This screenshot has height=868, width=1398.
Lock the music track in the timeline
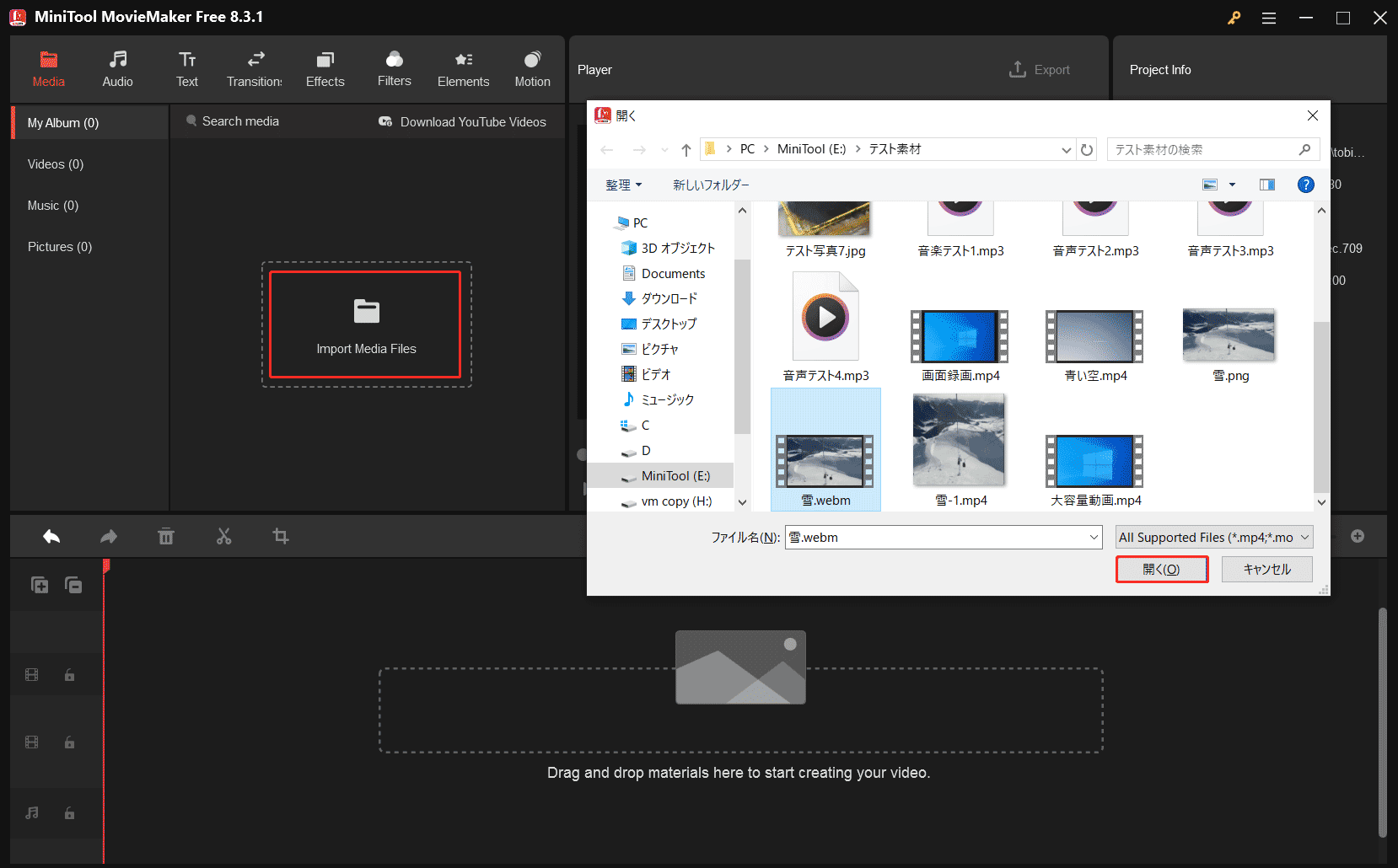pos(68,812)
